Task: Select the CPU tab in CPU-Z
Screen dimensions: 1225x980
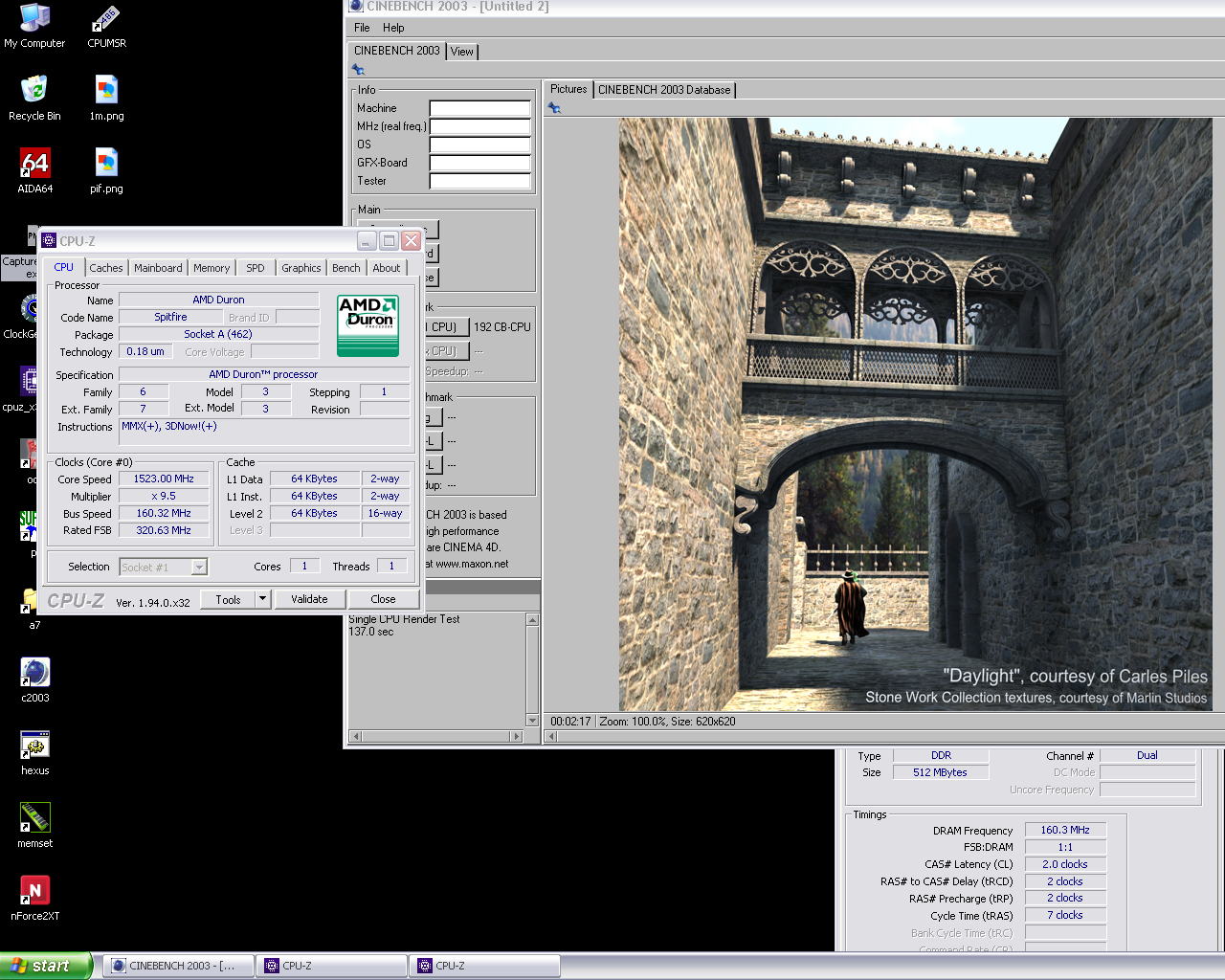Action: pyautogui.click(x=64, y=267)
